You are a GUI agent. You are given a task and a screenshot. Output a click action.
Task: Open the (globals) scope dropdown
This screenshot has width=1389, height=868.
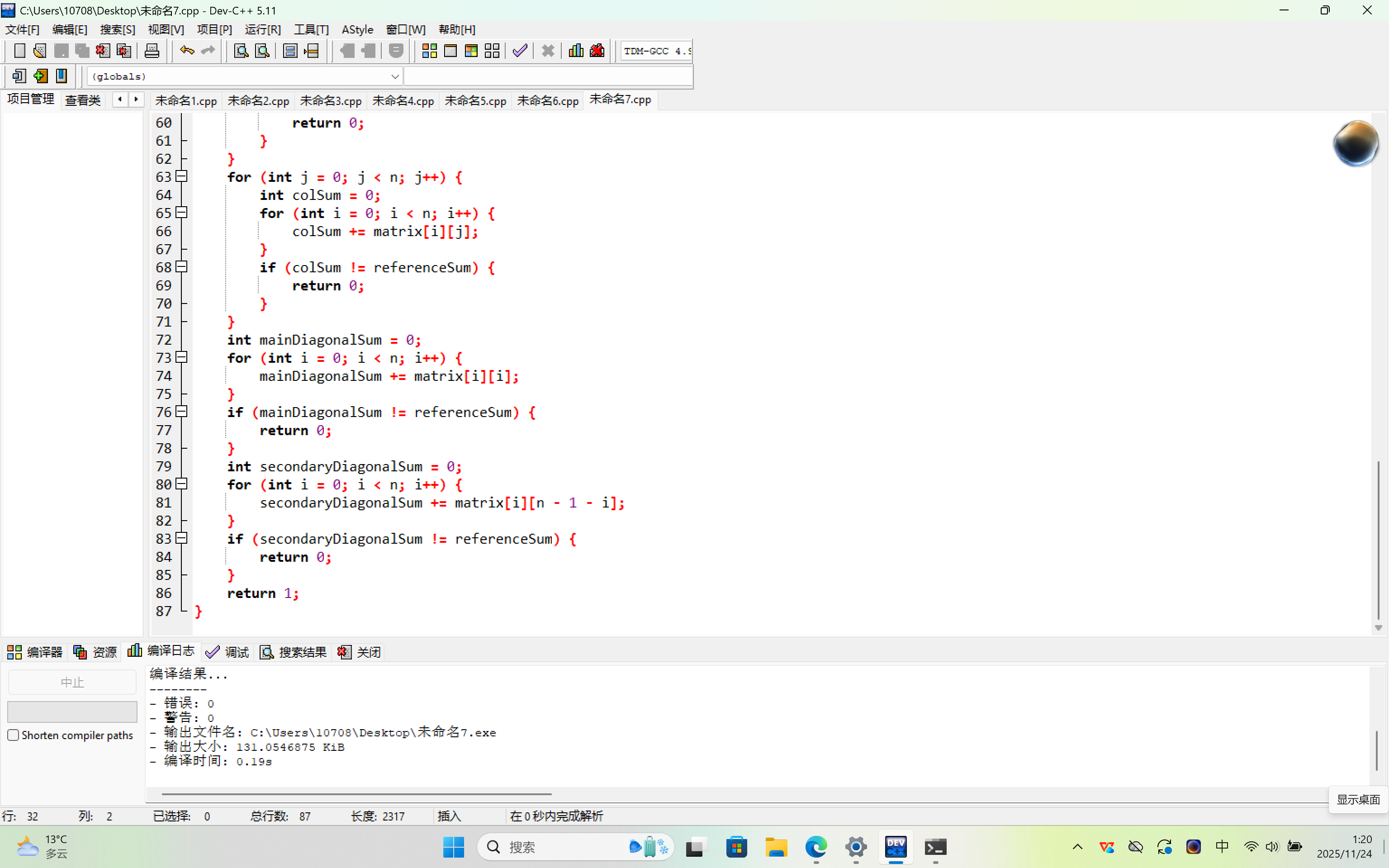click(x=394, y=76)
